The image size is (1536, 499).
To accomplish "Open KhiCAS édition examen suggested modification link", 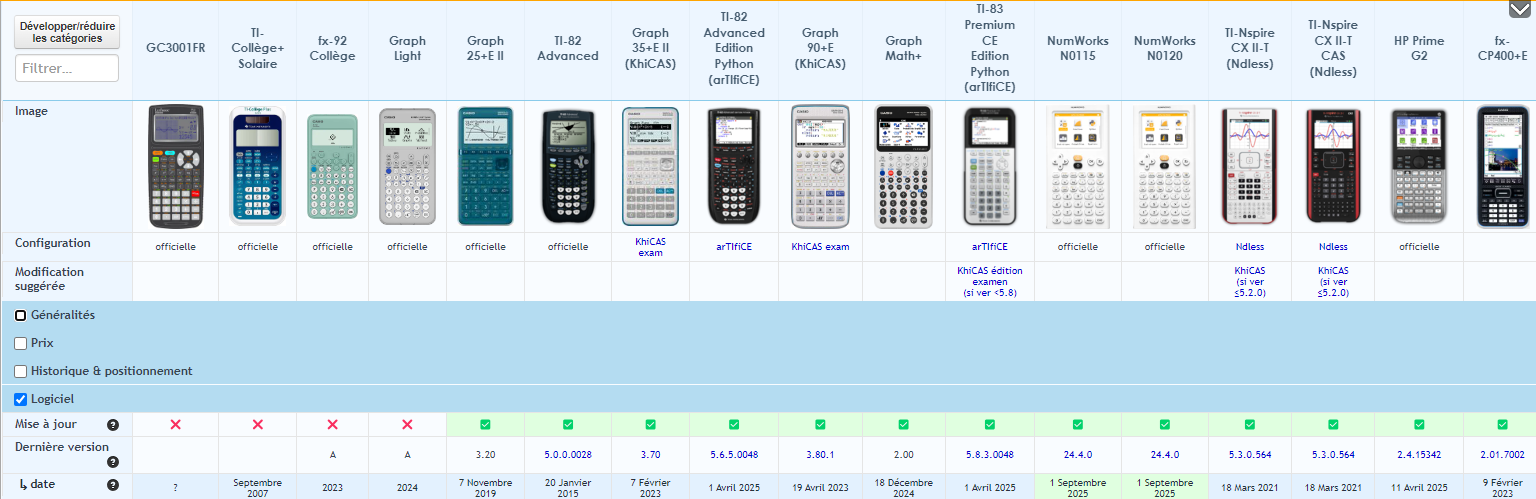I will (990, 281).
